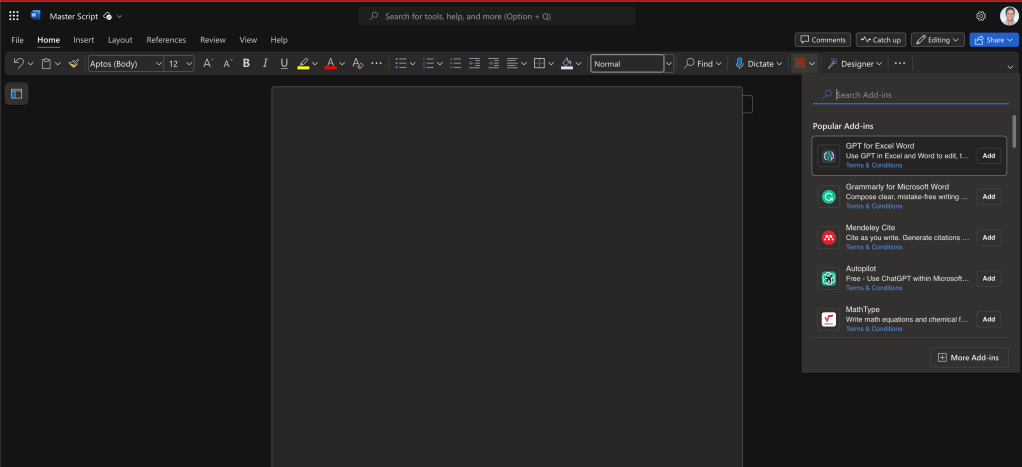
Task: Insert a bulleted list
Action: click(401, 63)
